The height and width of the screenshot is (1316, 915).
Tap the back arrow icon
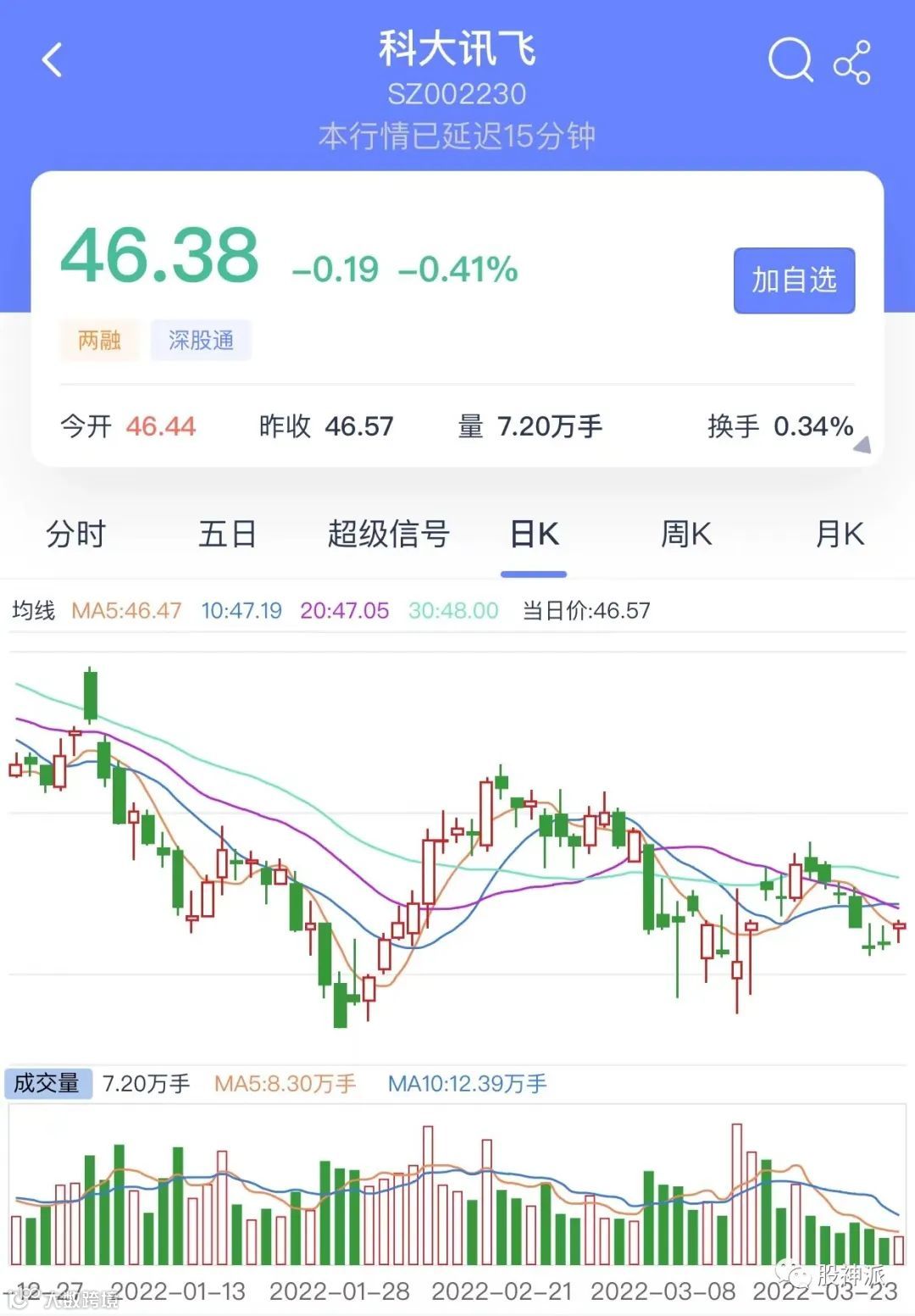pos(53,60)
